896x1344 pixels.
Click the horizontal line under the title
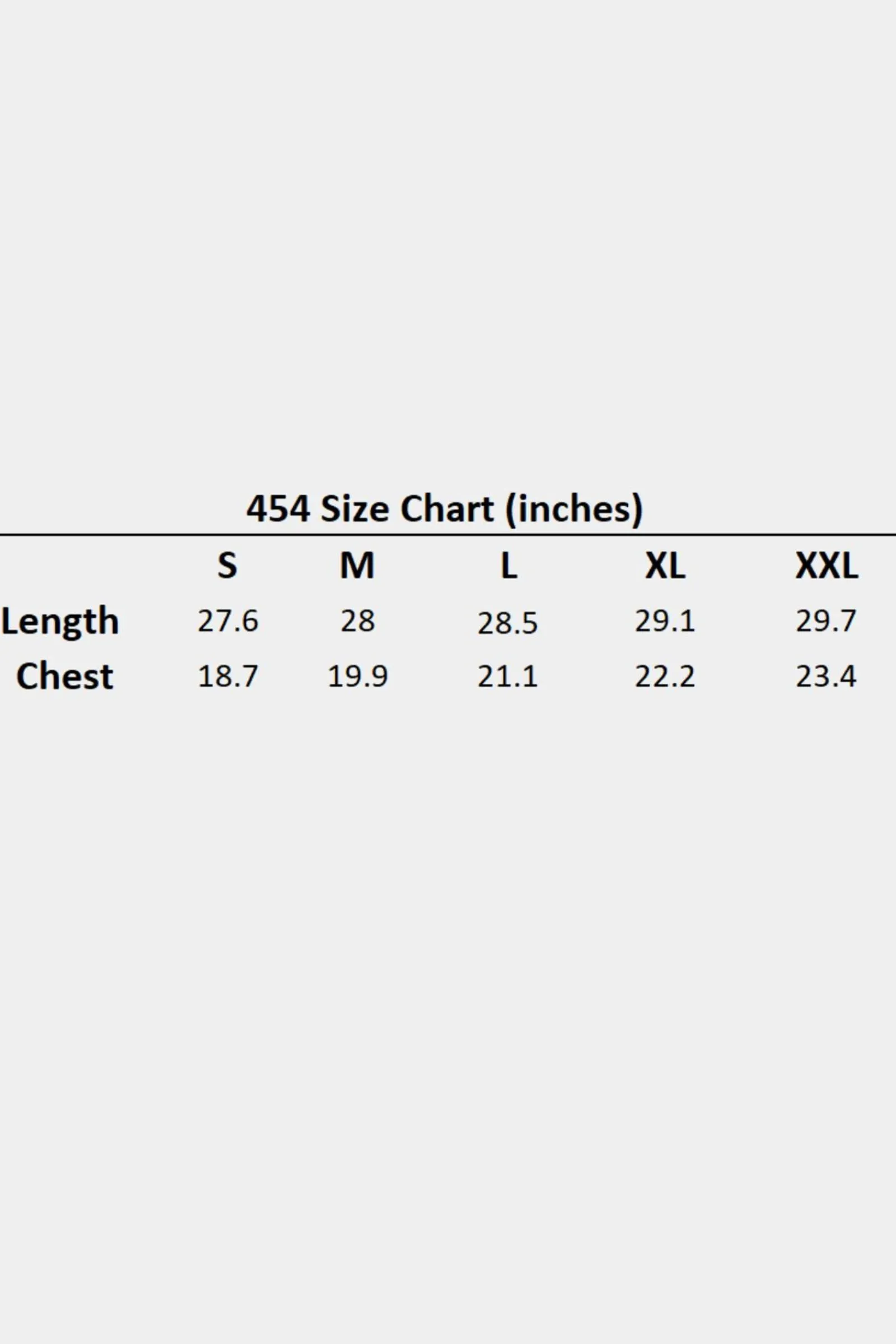(x=448, y=535)
